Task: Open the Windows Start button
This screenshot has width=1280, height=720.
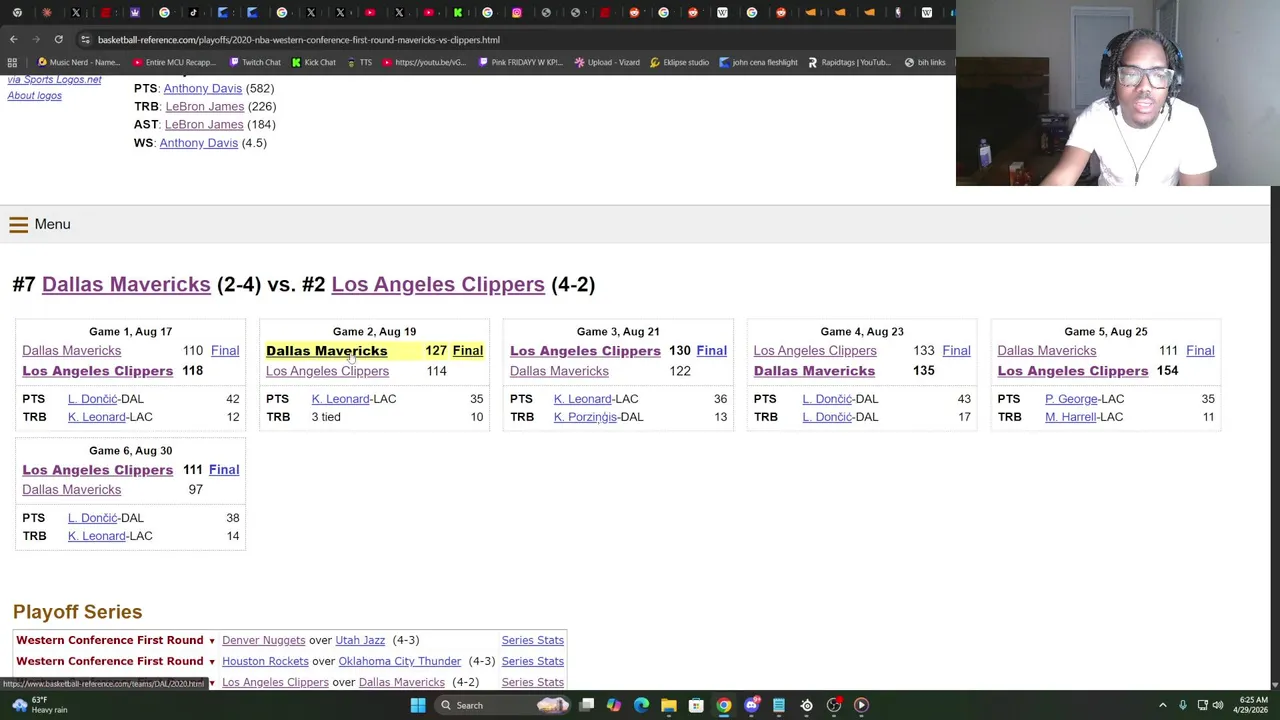Action: pos(418,705)
